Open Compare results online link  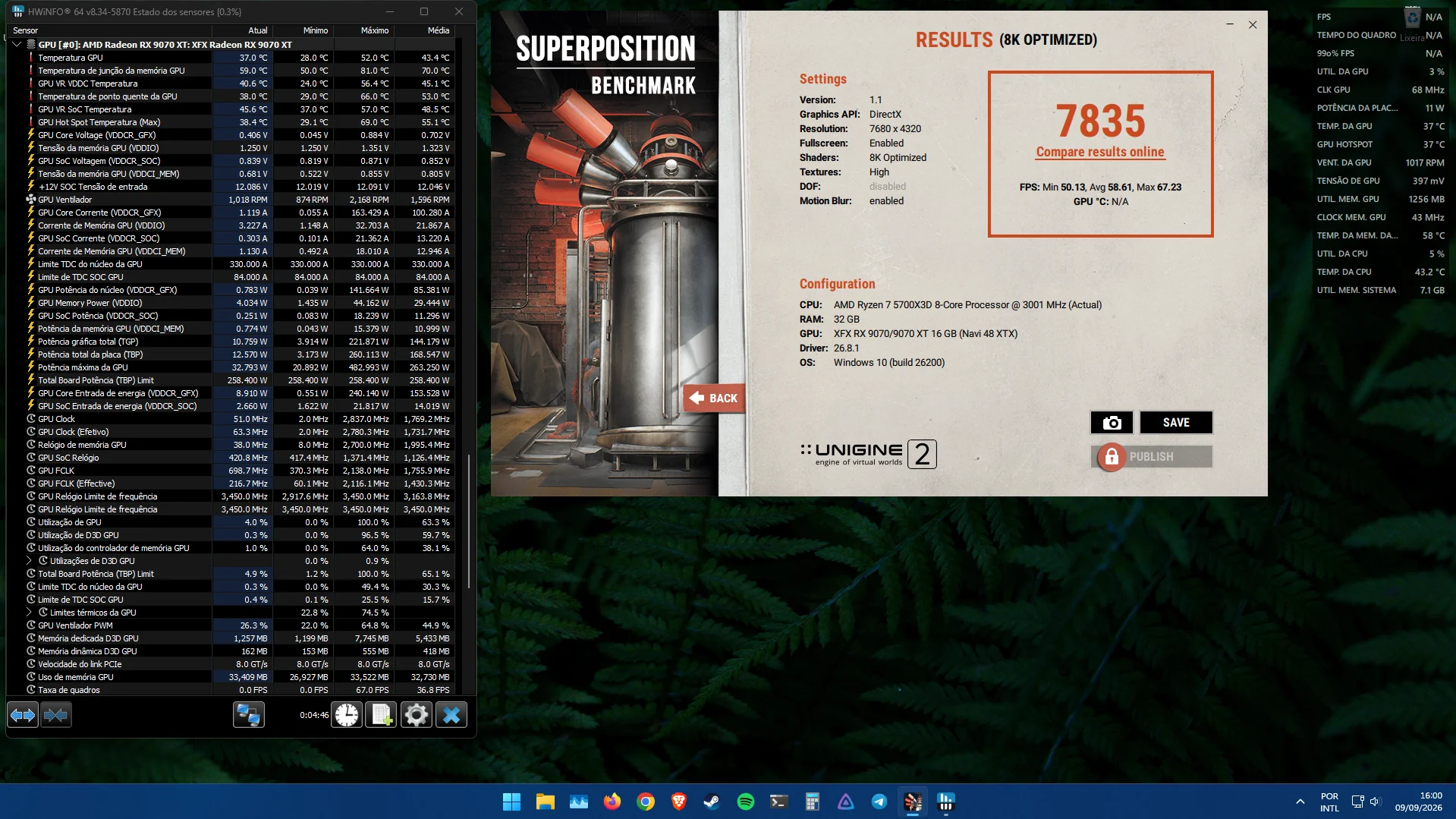(1100, 152)
